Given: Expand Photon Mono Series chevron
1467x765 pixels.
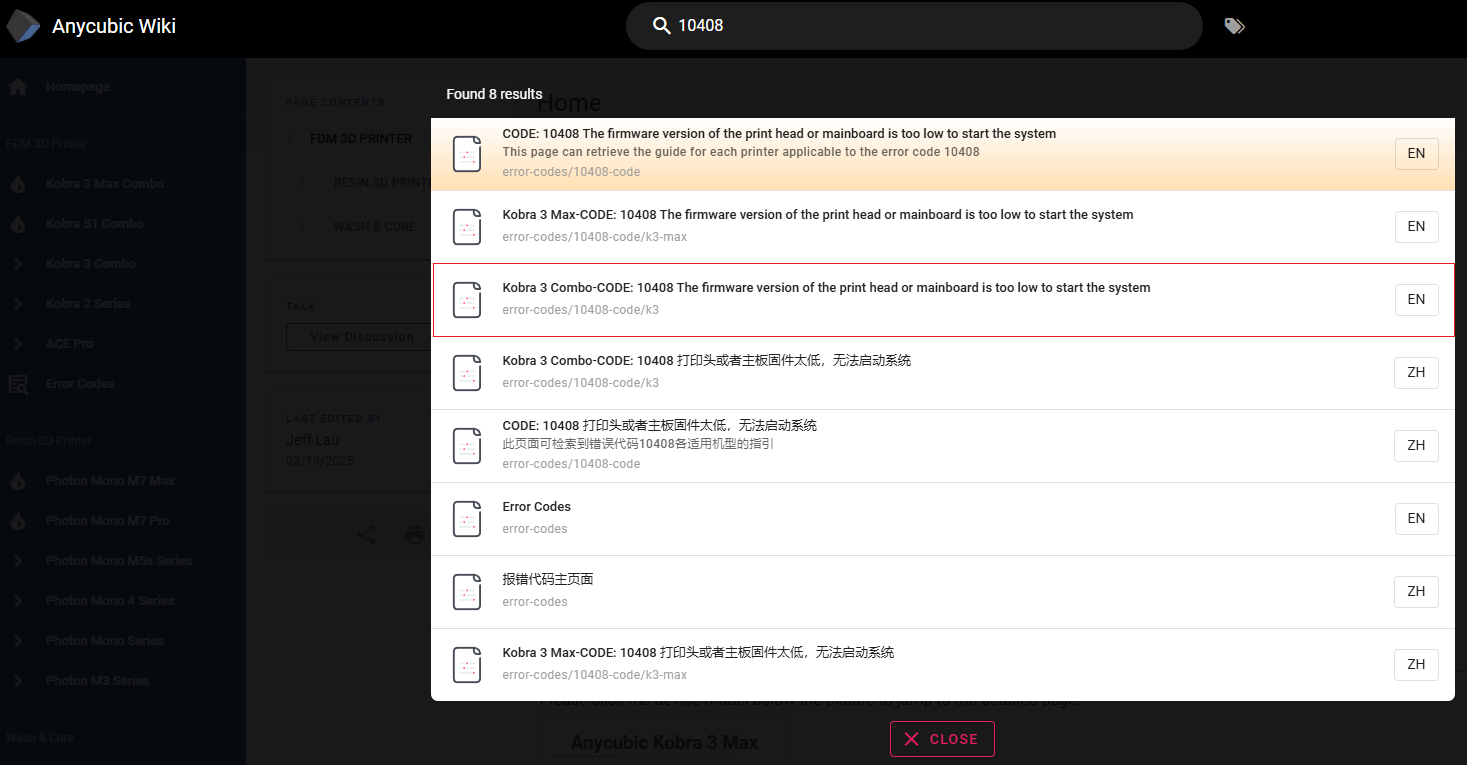Looking at the screenshot, I should (x=18, y=641).
